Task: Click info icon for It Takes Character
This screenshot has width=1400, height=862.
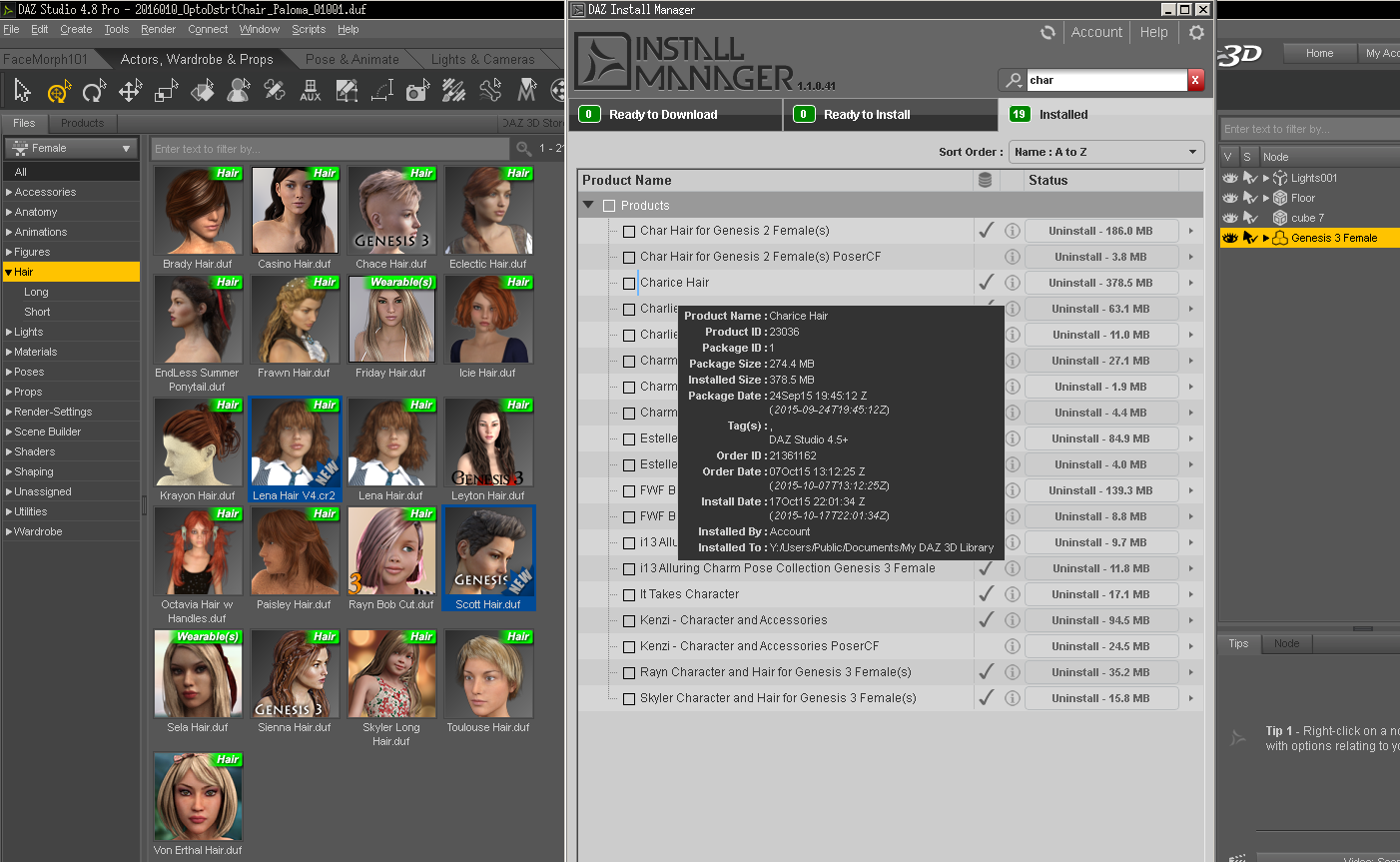Action: point(1012,594)
